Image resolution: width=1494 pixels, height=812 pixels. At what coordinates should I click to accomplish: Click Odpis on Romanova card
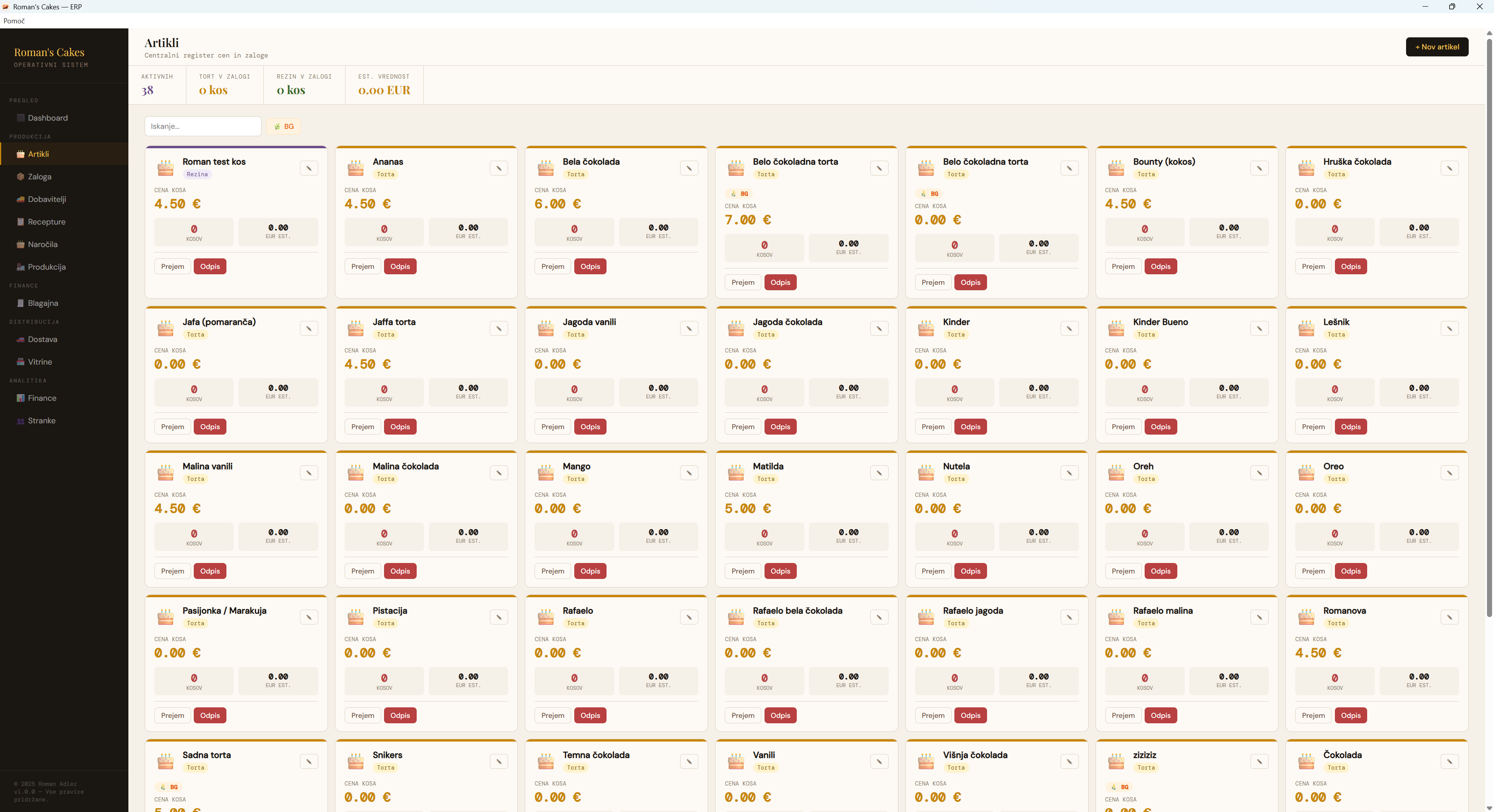[1351, 716]
